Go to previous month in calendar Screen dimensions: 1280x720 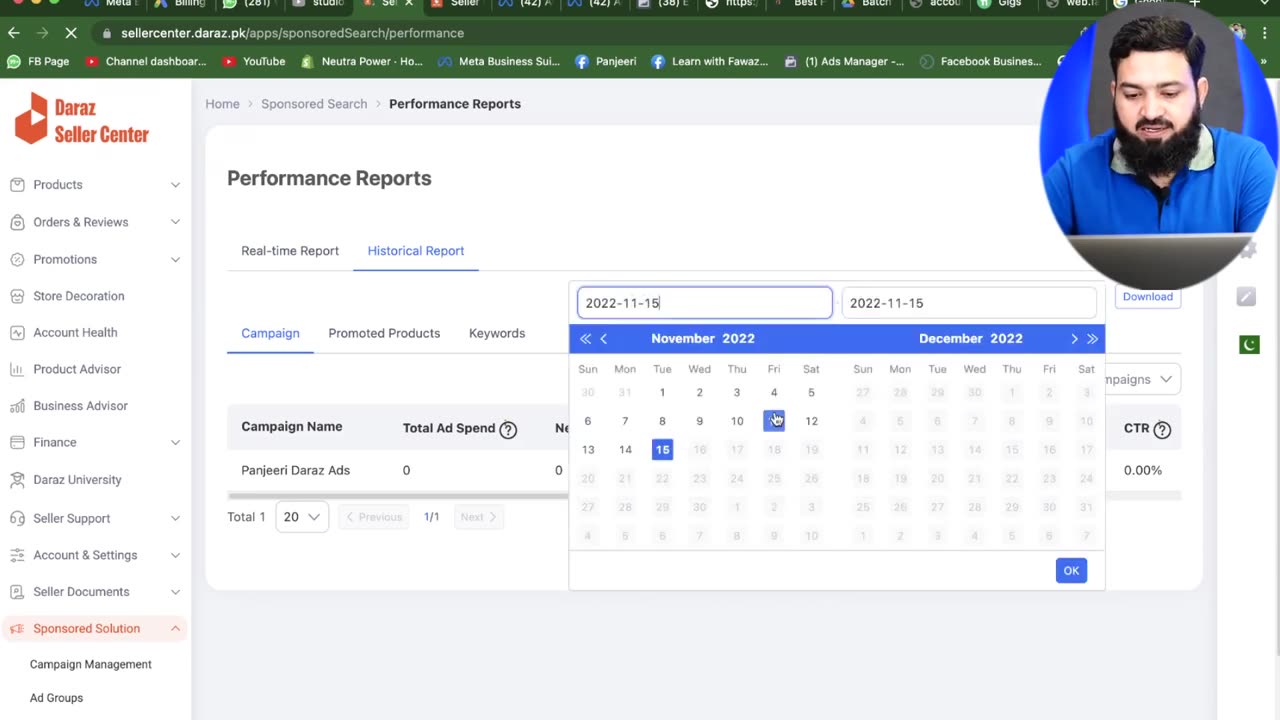pos(604,339)
